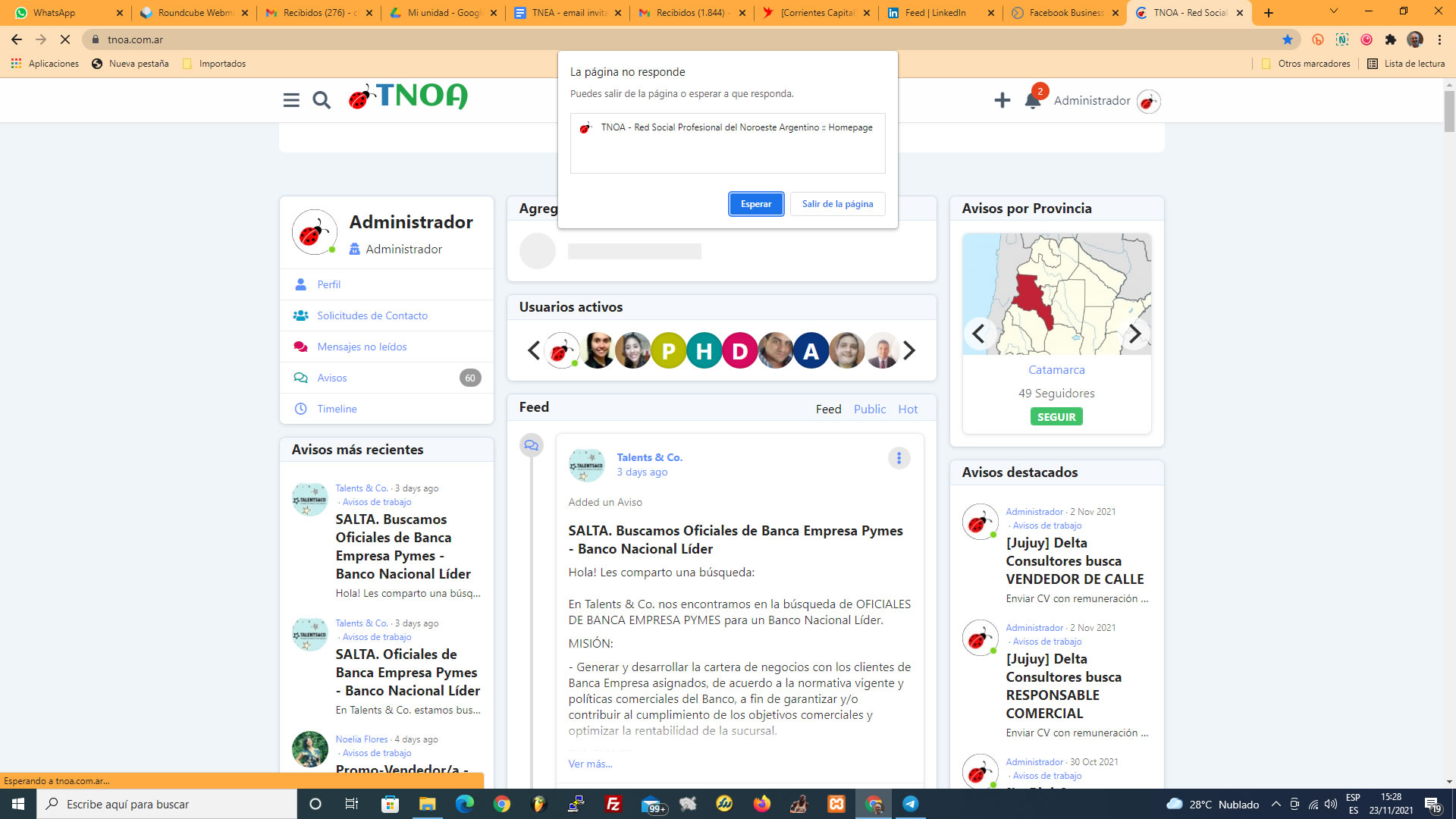Click the plus add-content icon
The image size is (1456, 819).
click(1002, 100)
